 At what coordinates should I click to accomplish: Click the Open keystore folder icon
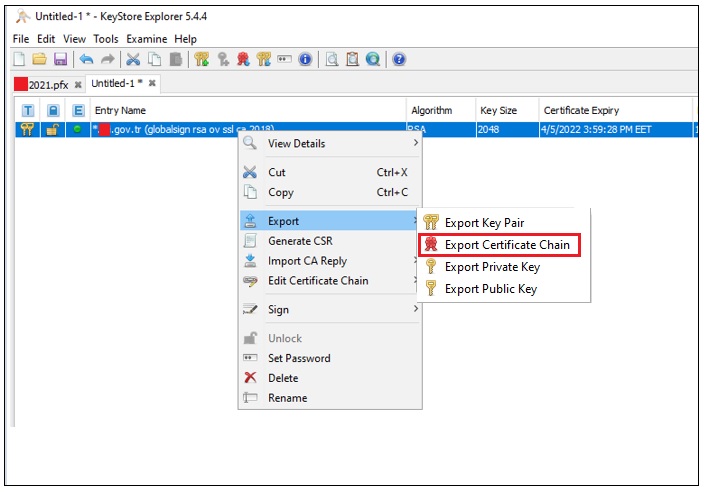coord(40,60)
